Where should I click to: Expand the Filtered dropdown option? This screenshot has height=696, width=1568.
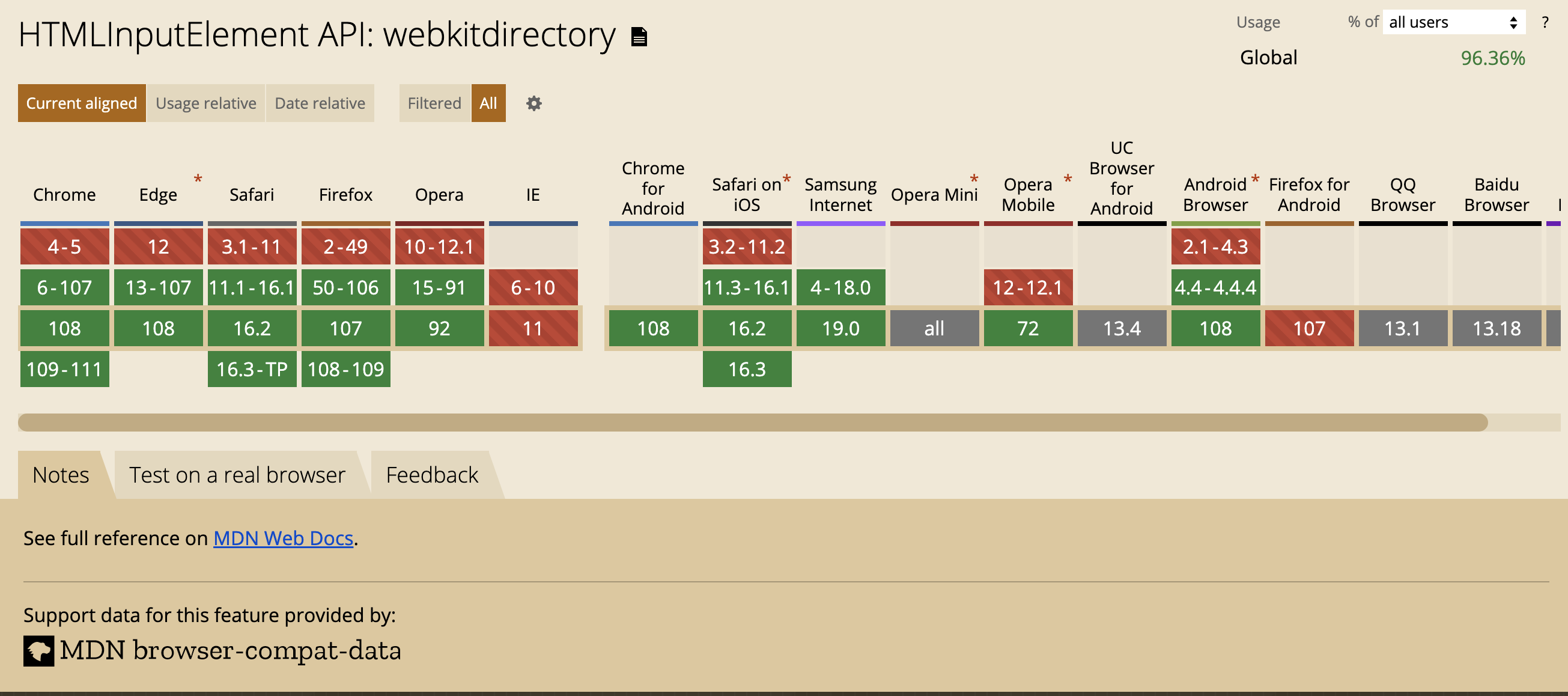click(x=434, y=103)
